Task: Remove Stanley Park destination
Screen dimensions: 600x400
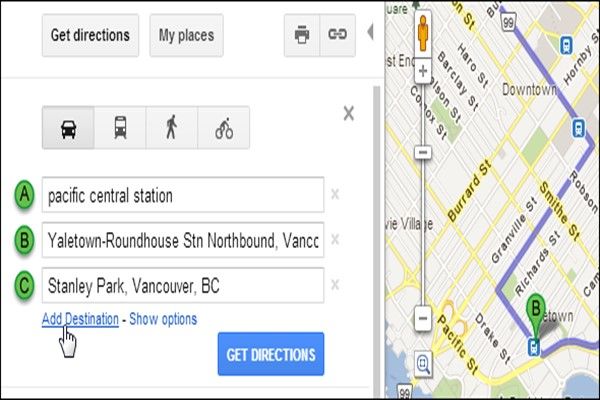Action: click(335, 286)
